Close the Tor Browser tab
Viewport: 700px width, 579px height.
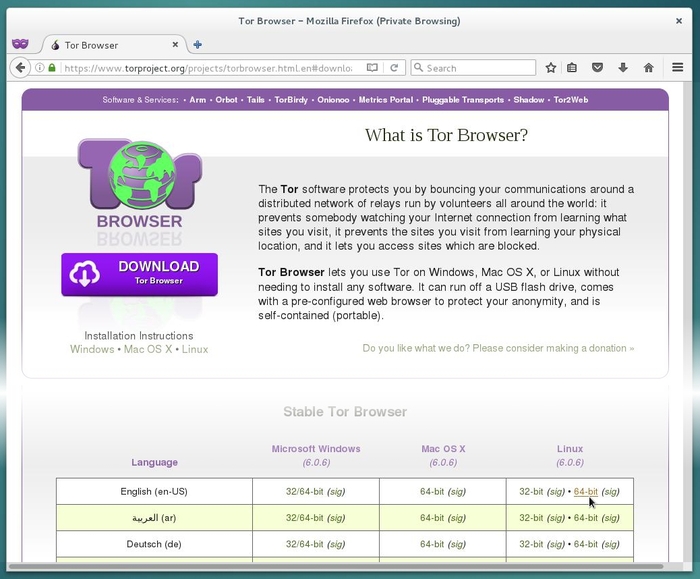click(x=175, y=45)
